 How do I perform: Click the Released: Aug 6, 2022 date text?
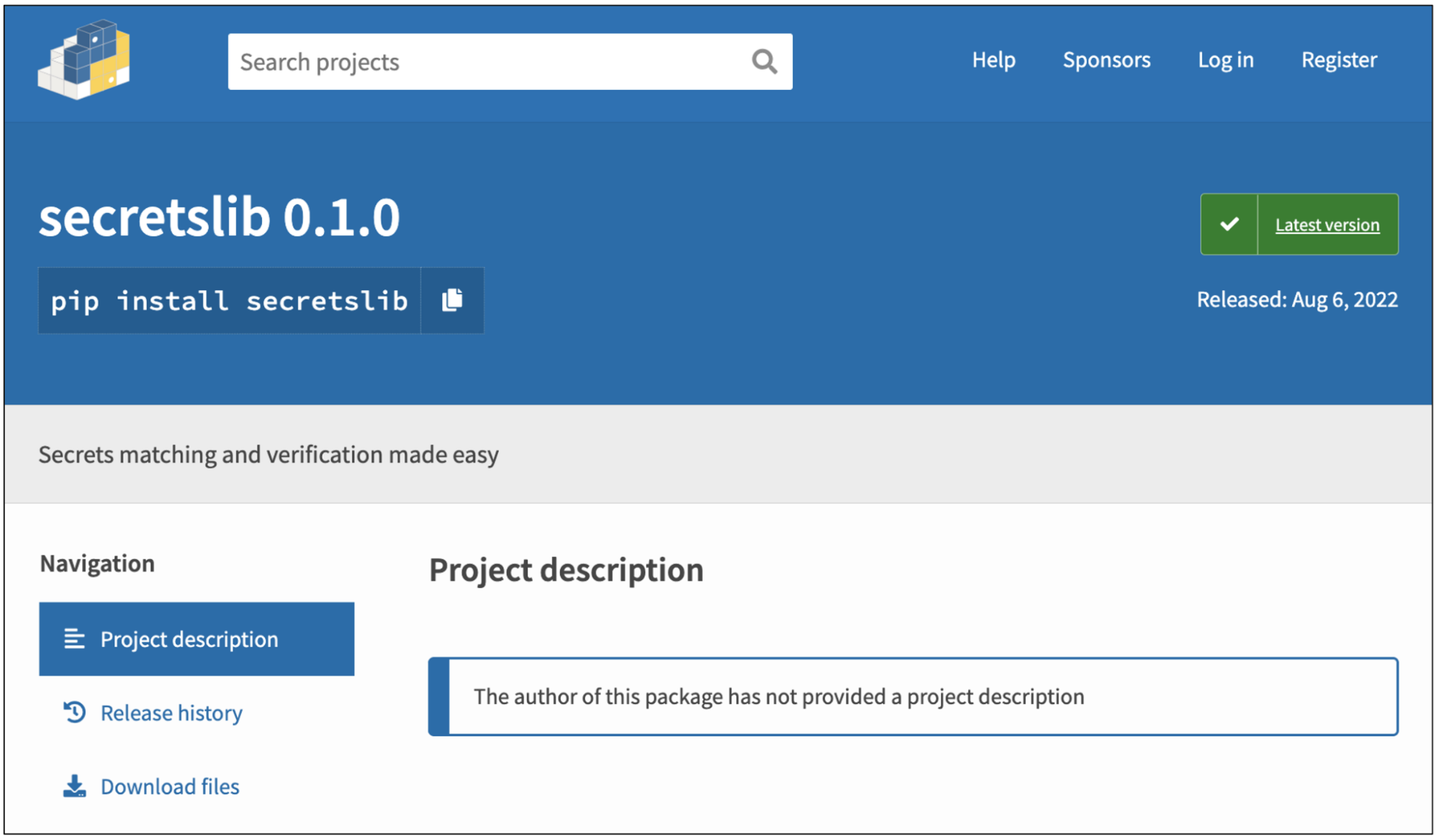point(1297,299)
